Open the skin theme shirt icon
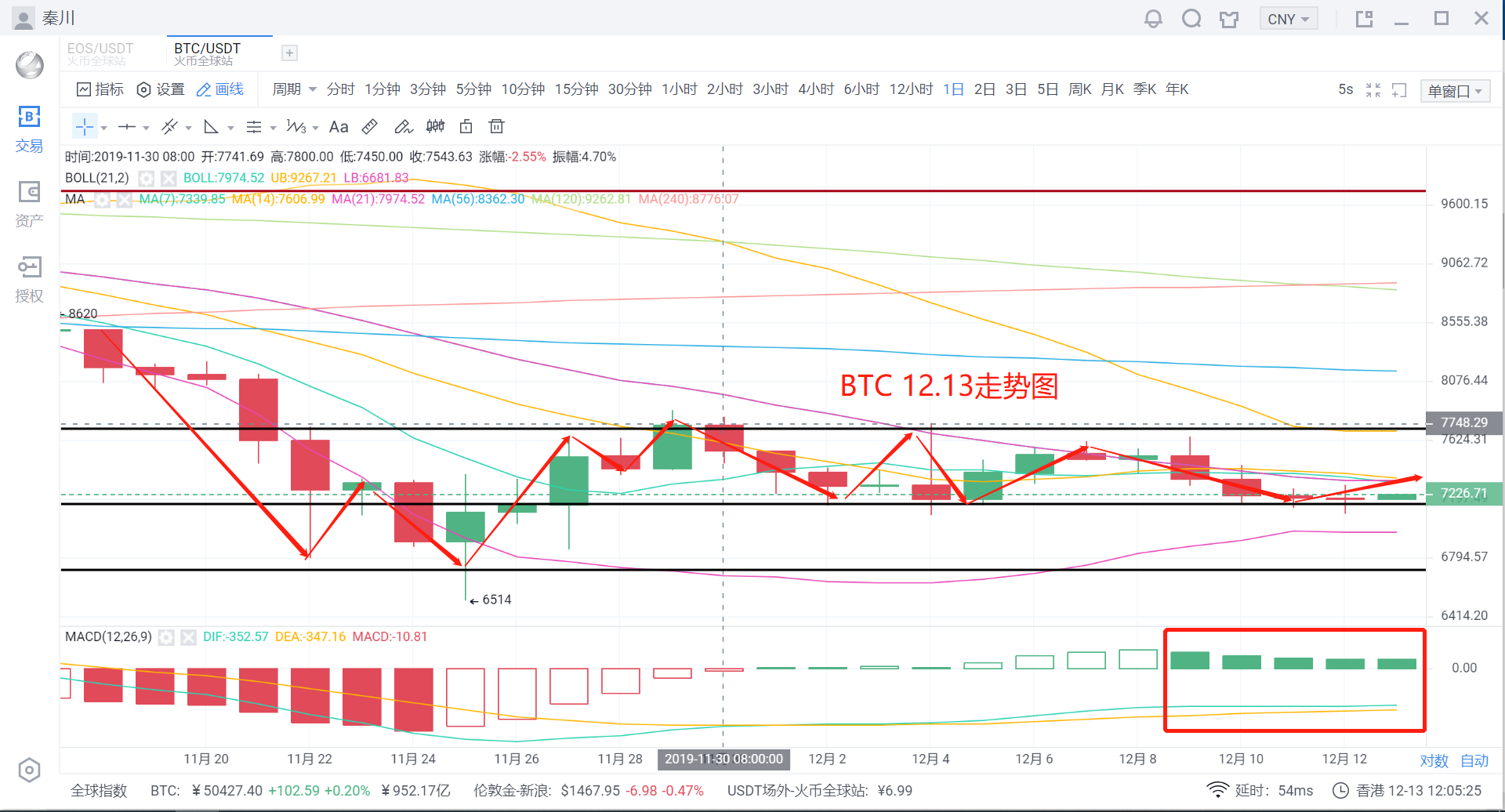 [x=1229, y=19]
